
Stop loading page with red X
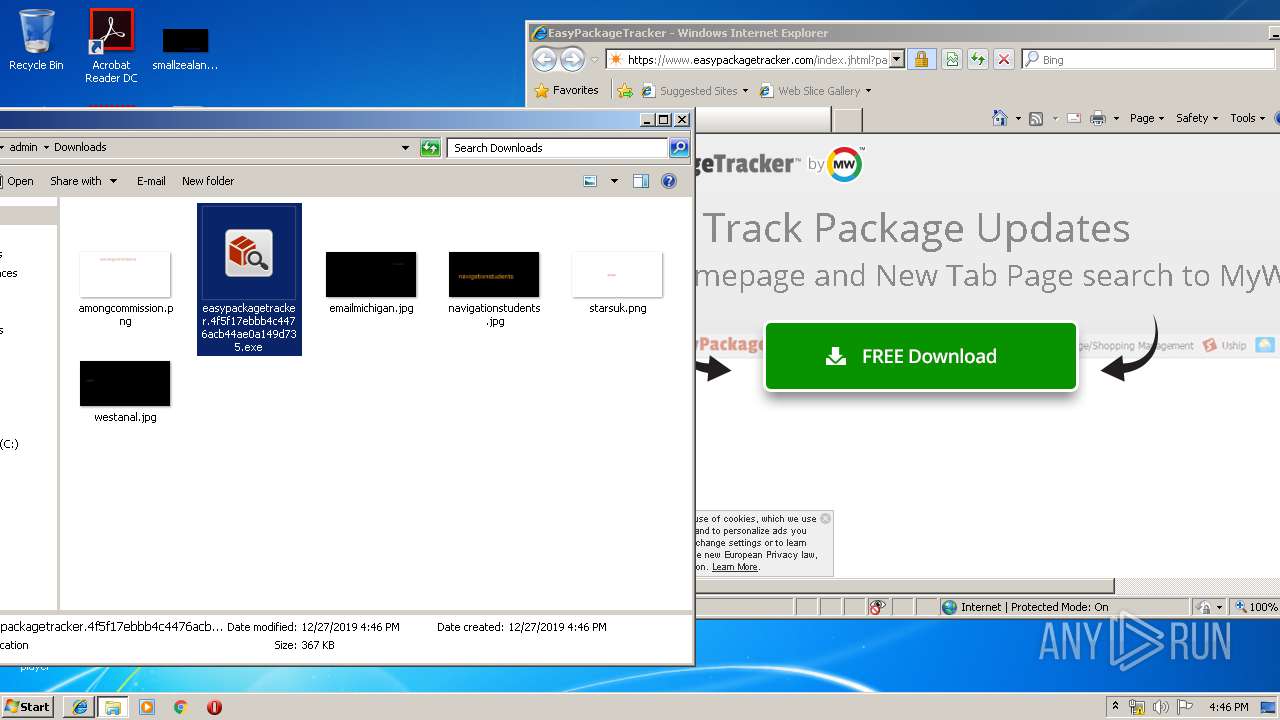[x=1004, y=60]
